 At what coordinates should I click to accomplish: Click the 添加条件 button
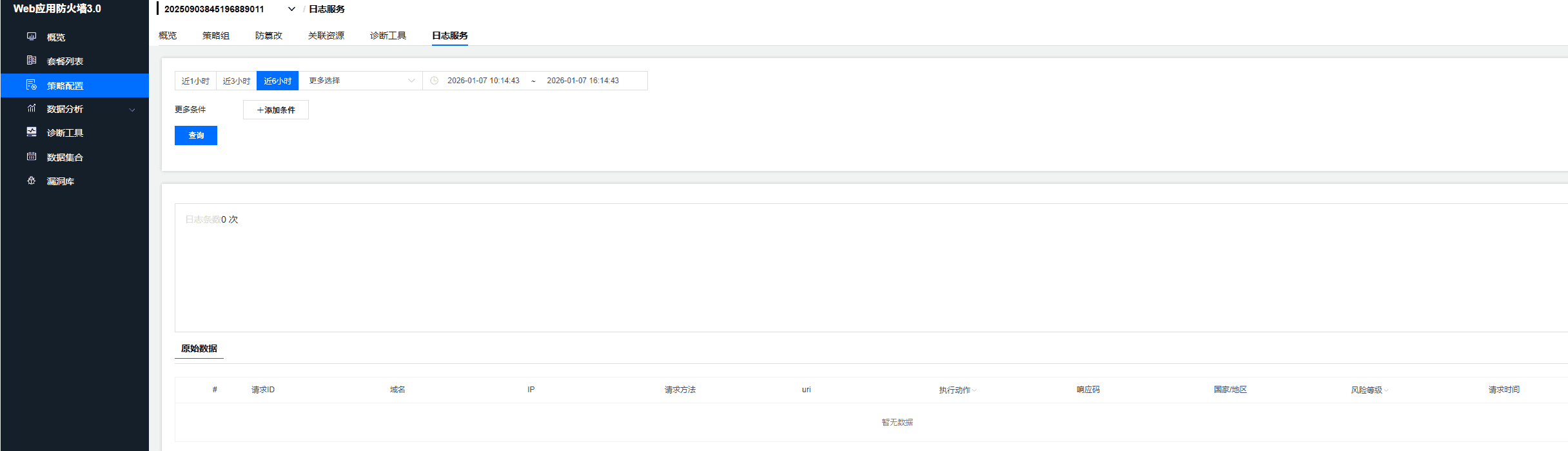click(276, 110)
